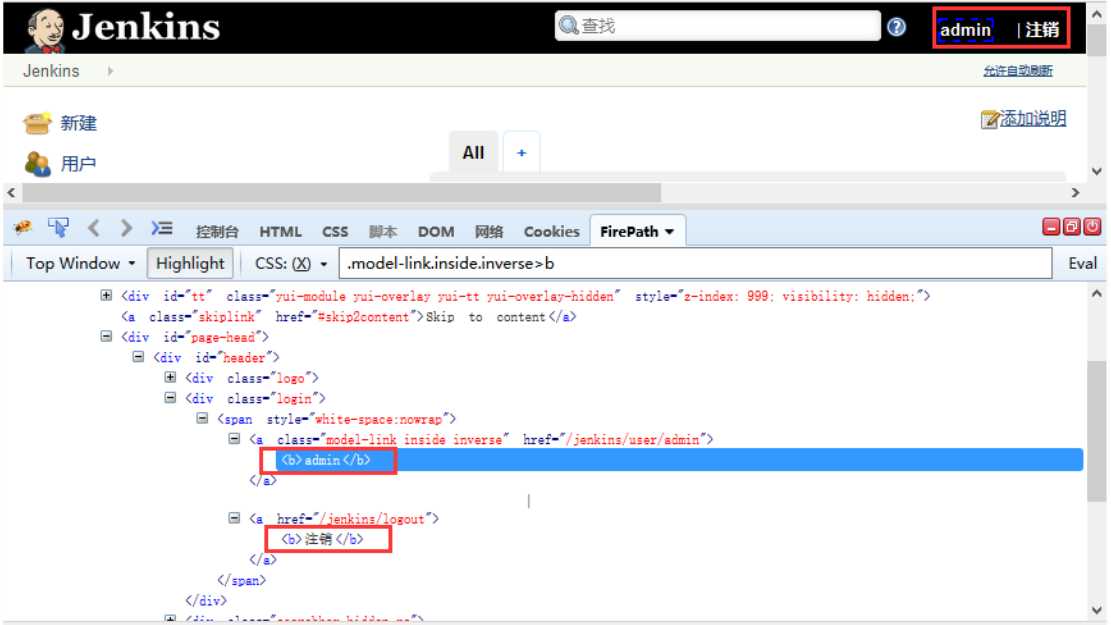Expand the div id="tt" node

[106, 295]
